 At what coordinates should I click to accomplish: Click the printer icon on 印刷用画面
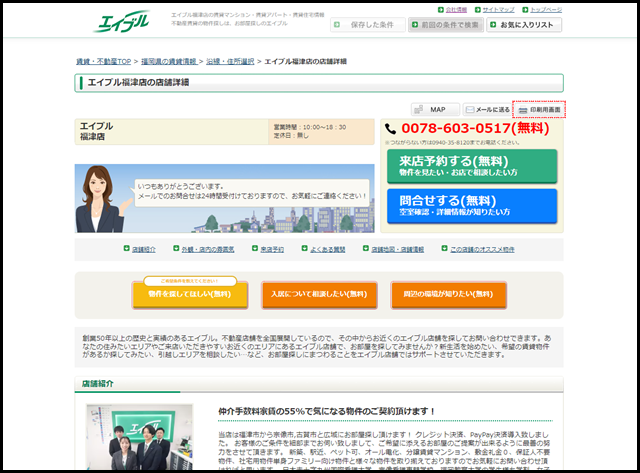click(523, 110)
